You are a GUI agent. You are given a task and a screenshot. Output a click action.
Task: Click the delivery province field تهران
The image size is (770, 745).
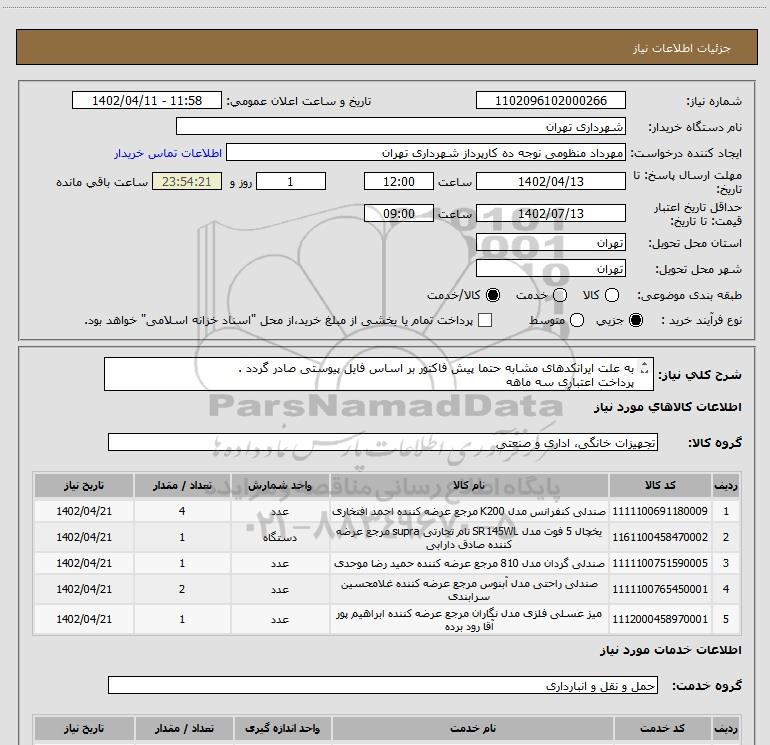coord(550,242)
